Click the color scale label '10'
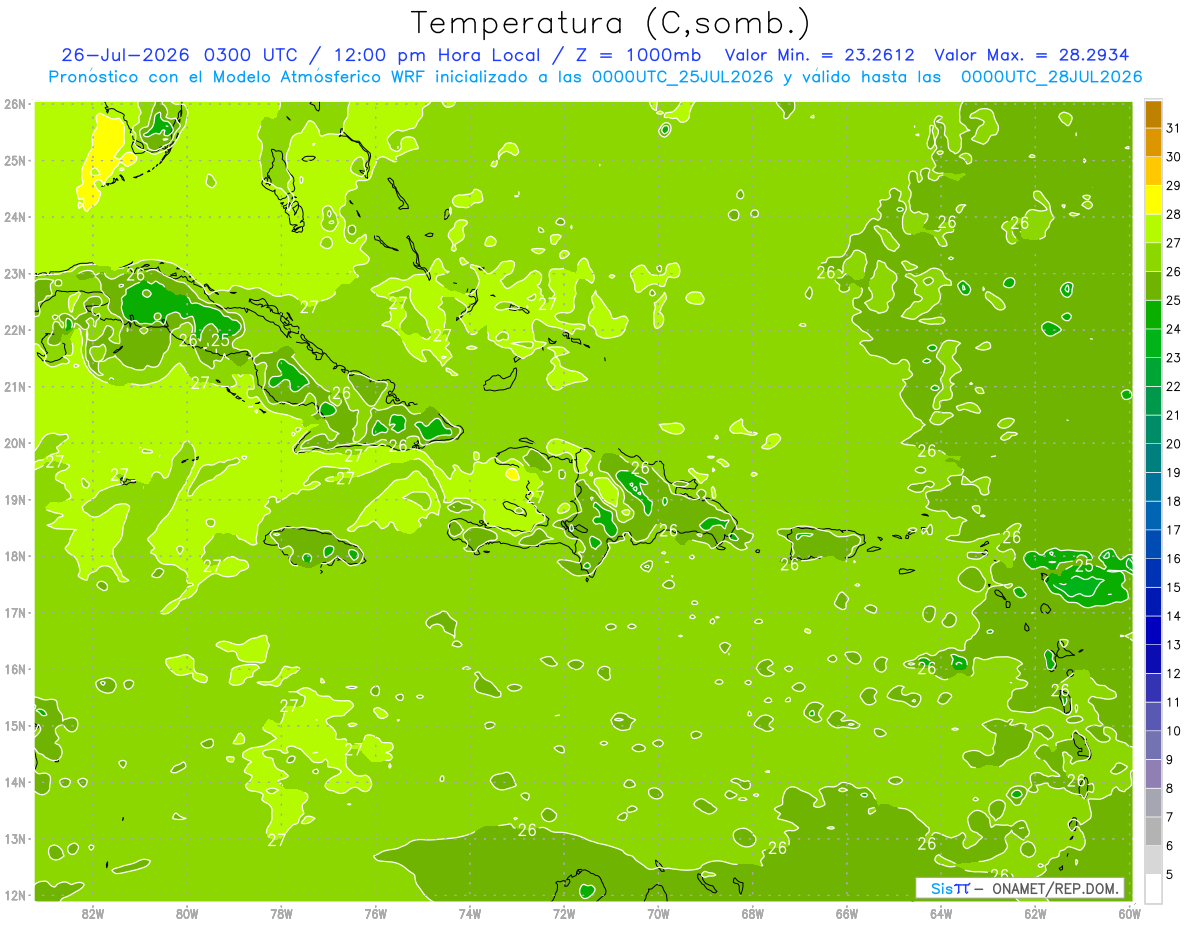Viewport: 1200px width, 927px height. pos(1173,731)
